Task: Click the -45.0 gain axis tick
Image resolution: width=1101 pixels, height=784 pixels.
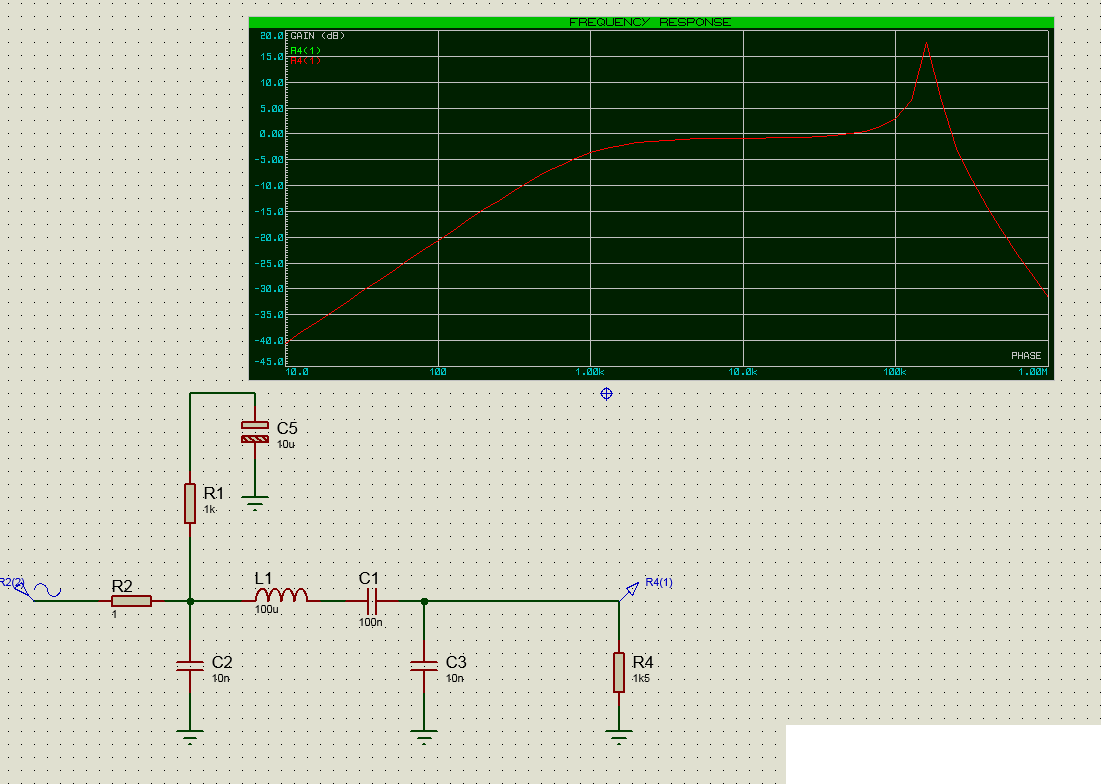Action: [x=269, y=362]
